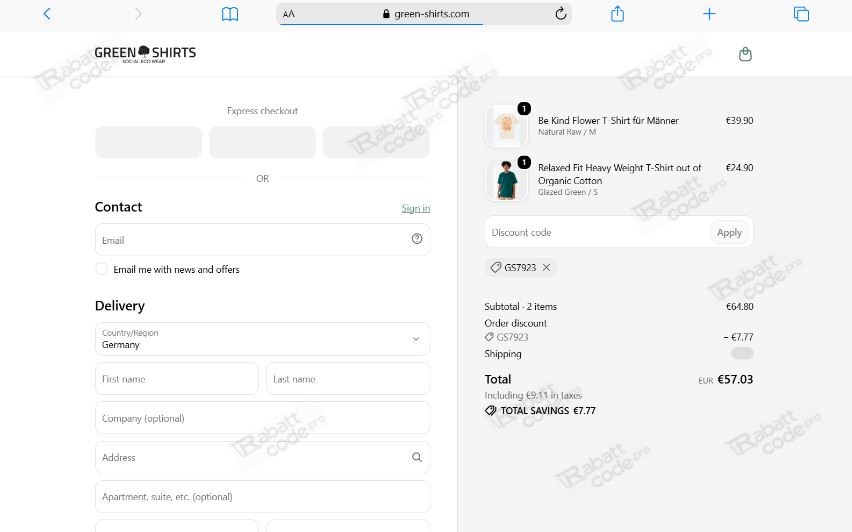
Task: Click the Sign in link
Action: 416,208
